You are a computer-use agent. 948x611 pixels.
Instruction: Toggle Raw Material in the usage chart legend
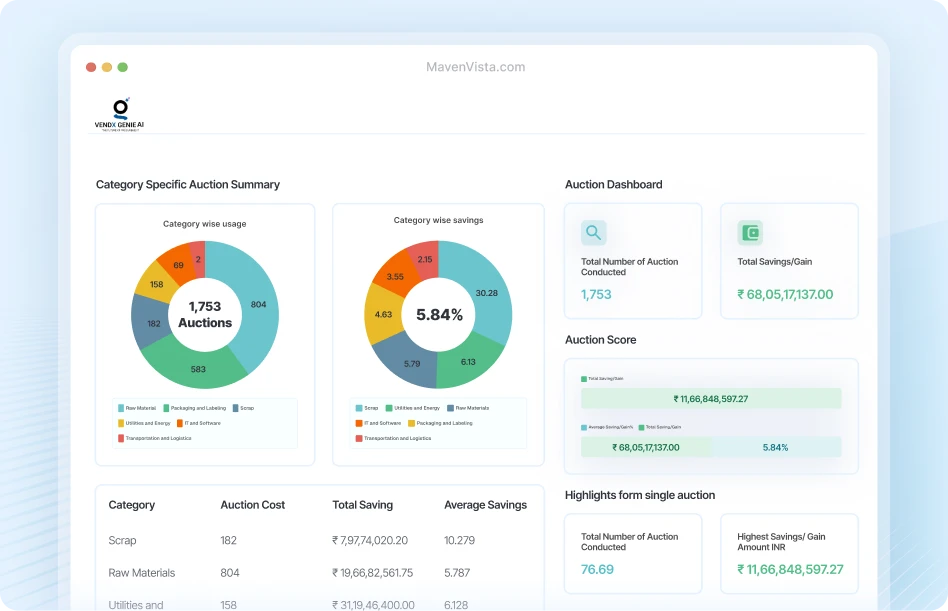click(x=137, y=408)
